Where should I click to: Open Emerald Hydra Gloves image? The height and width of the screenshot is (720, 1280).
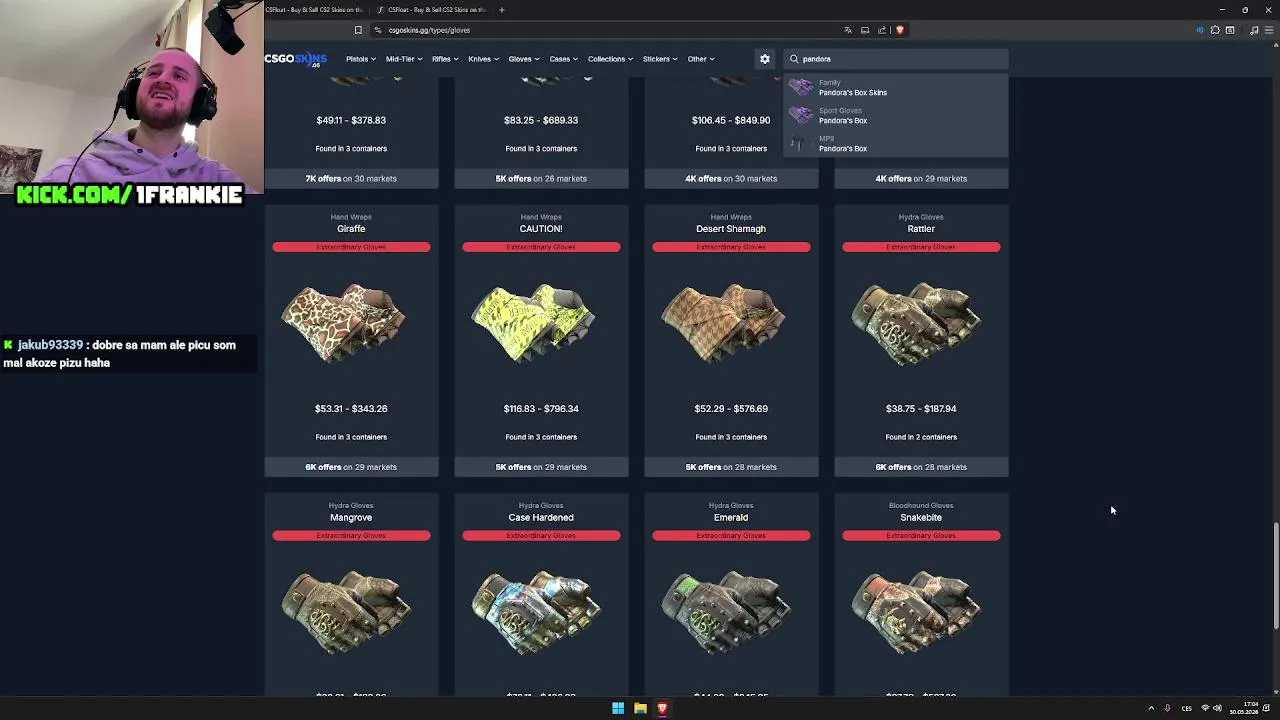point(726,611)
